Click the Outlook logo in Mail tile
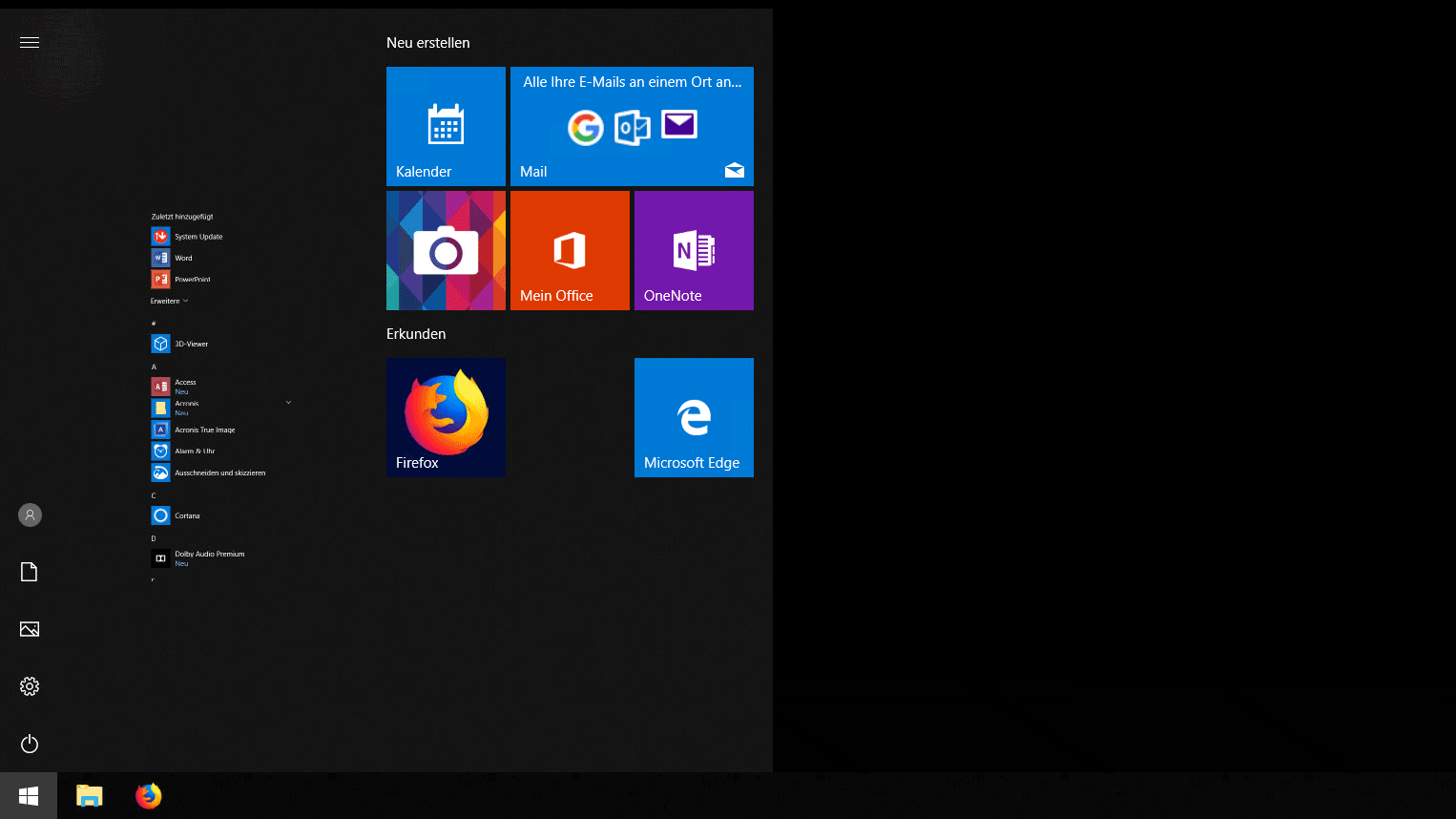The height and width of the screenshot is (819, 1456). [632, 127]
